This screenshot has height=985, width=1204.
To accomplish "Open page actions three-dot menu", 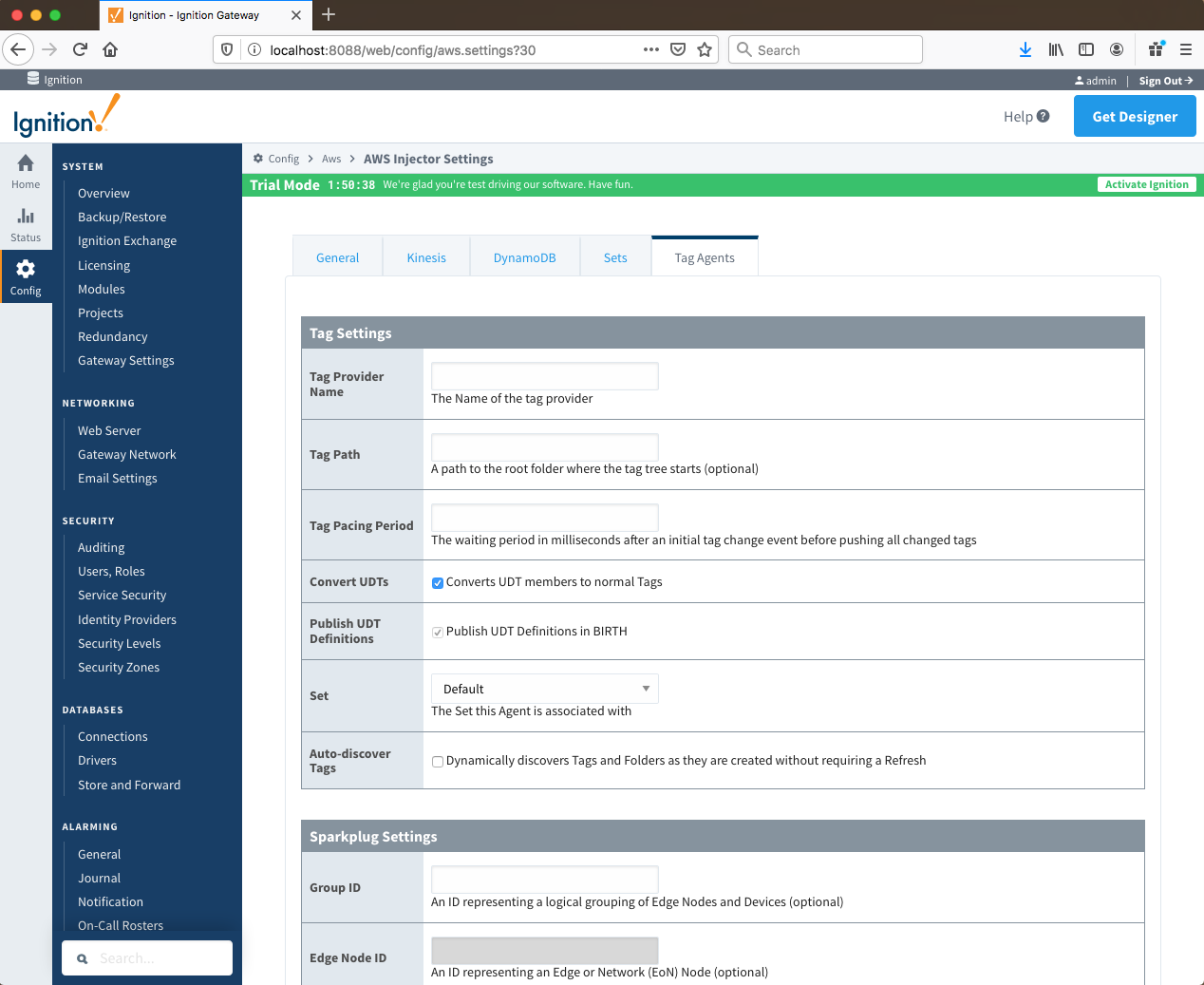I will pos(650,49).
